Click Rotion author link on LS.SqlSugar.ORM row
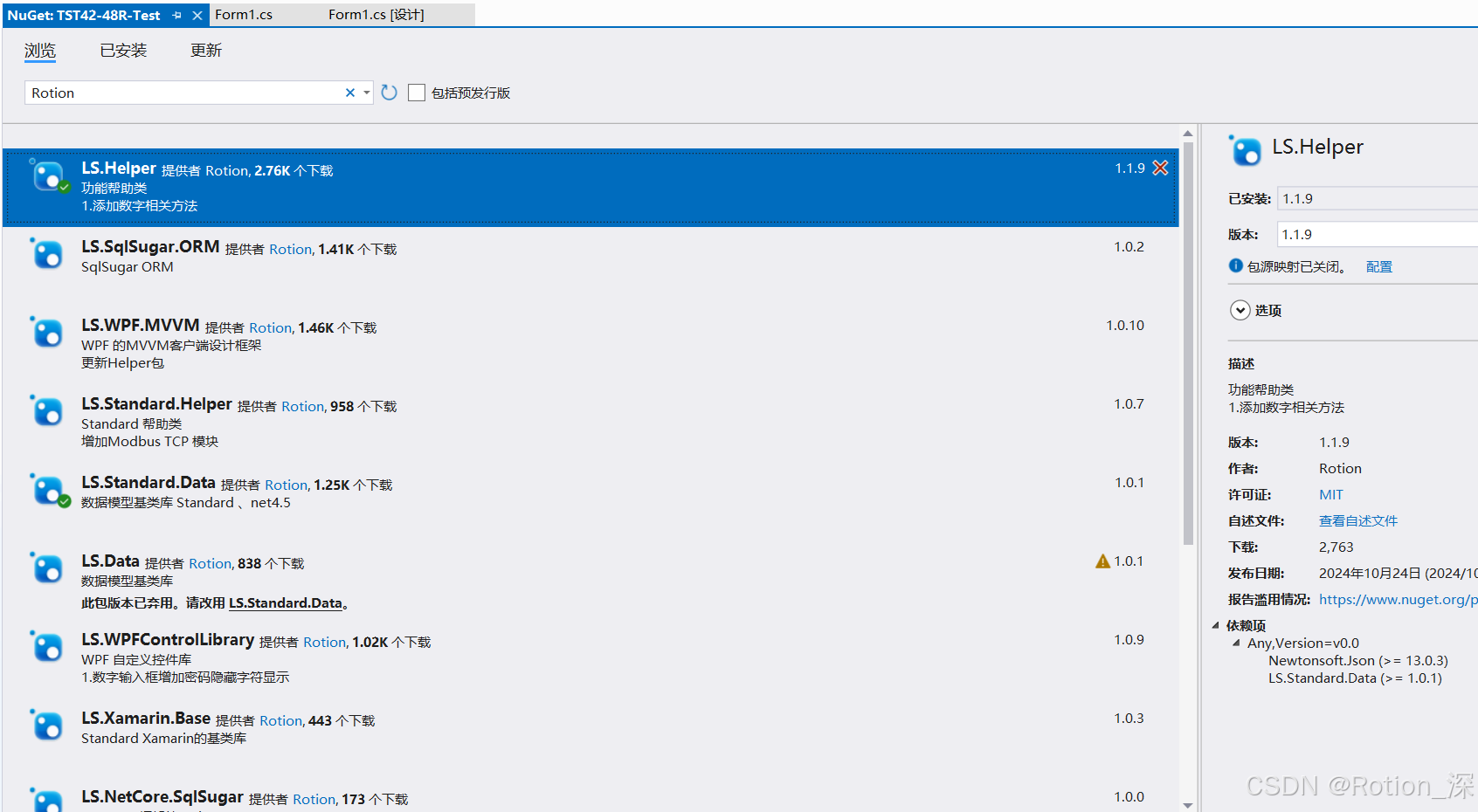The height and width of the screenshot is (812, 1478). (x=290, y=250)
